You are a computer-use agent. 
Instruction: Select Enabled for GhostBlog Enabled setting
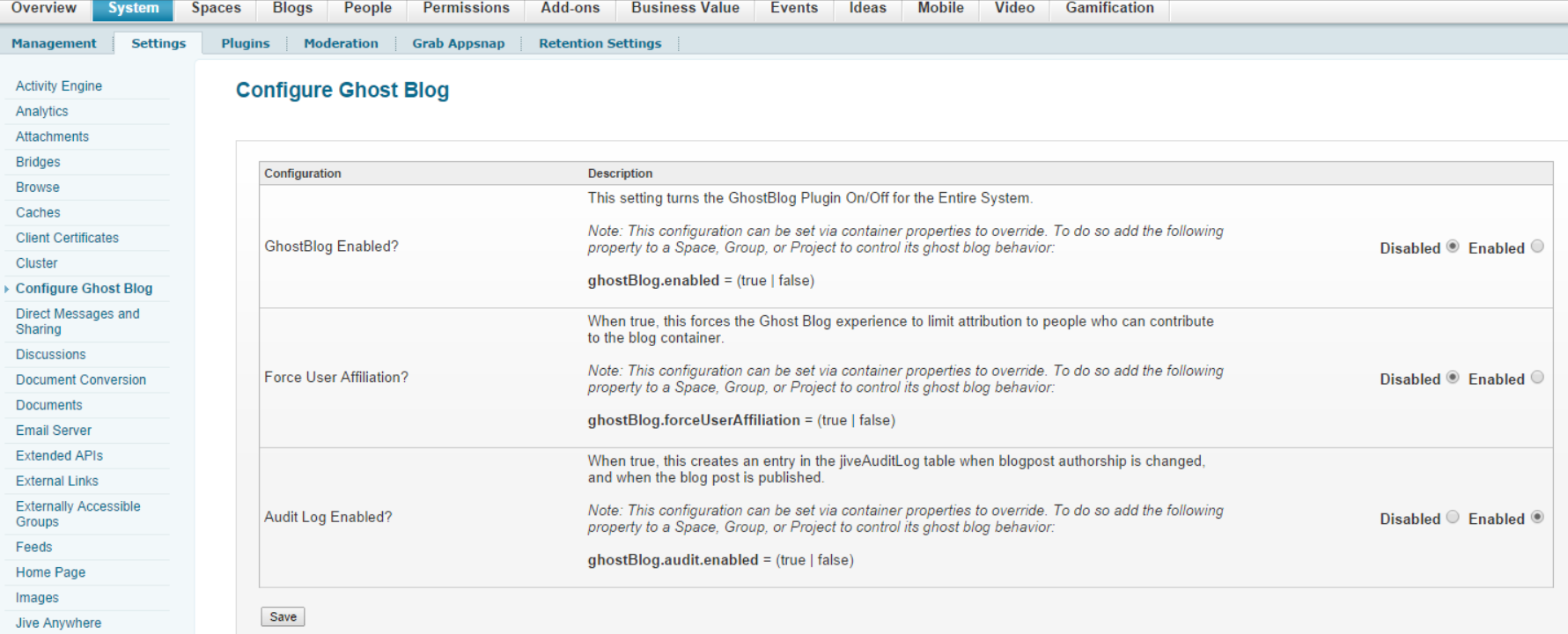(1537, 247)
